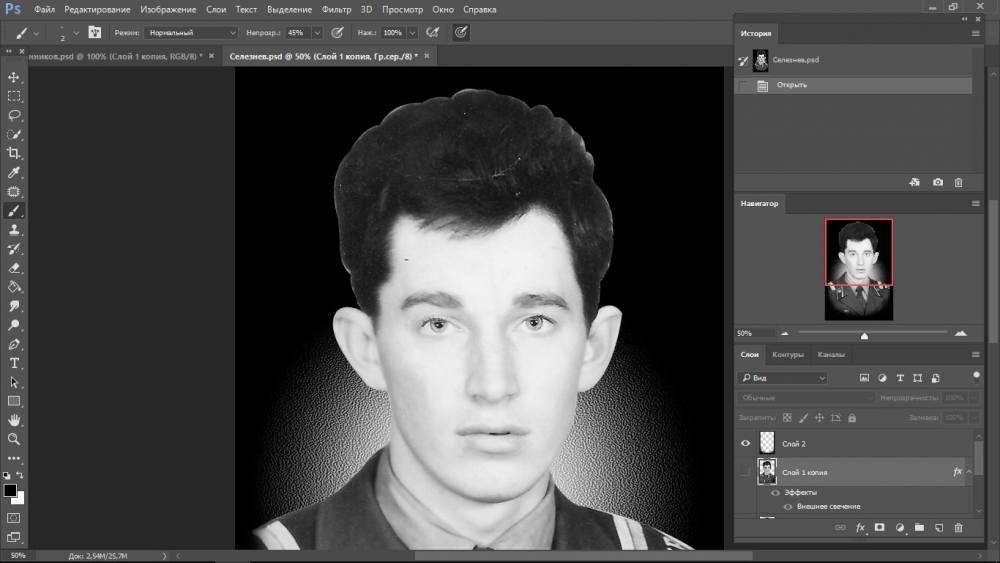Click the Navigator preview thumbnail

coord(858,270)
